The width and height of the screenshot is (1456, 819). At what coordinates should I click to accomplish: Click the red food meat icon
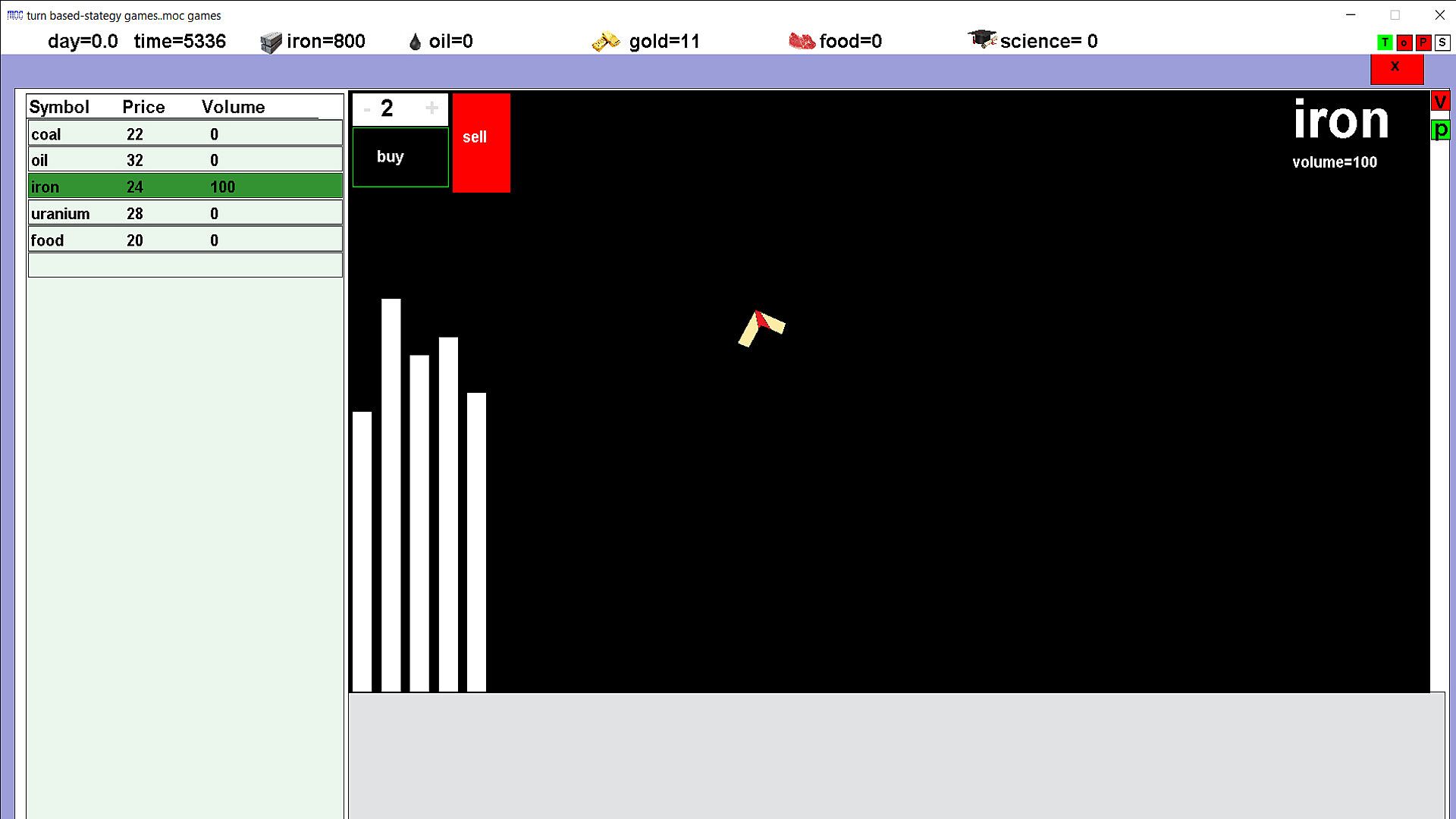tap(802, 42)
